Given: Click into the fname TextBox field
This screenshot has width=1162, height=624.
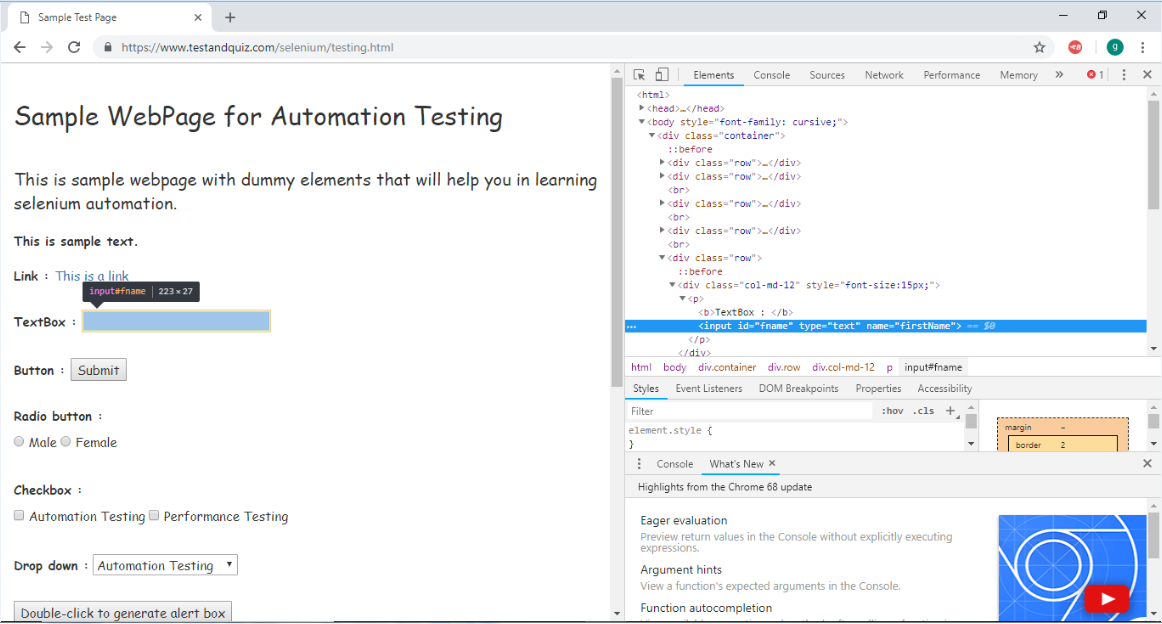Looking at the screenshot, I should tap(176, 321).
